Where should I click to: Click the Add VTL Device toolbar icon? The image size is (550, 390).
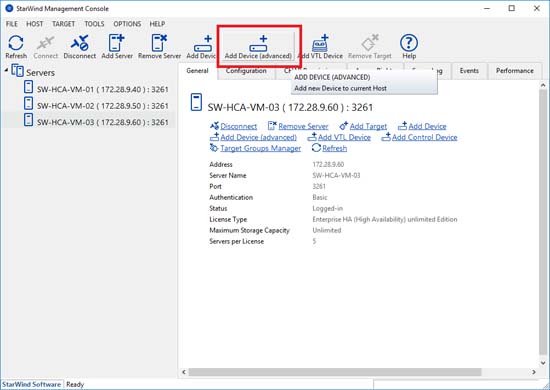(x=320, y=47)
